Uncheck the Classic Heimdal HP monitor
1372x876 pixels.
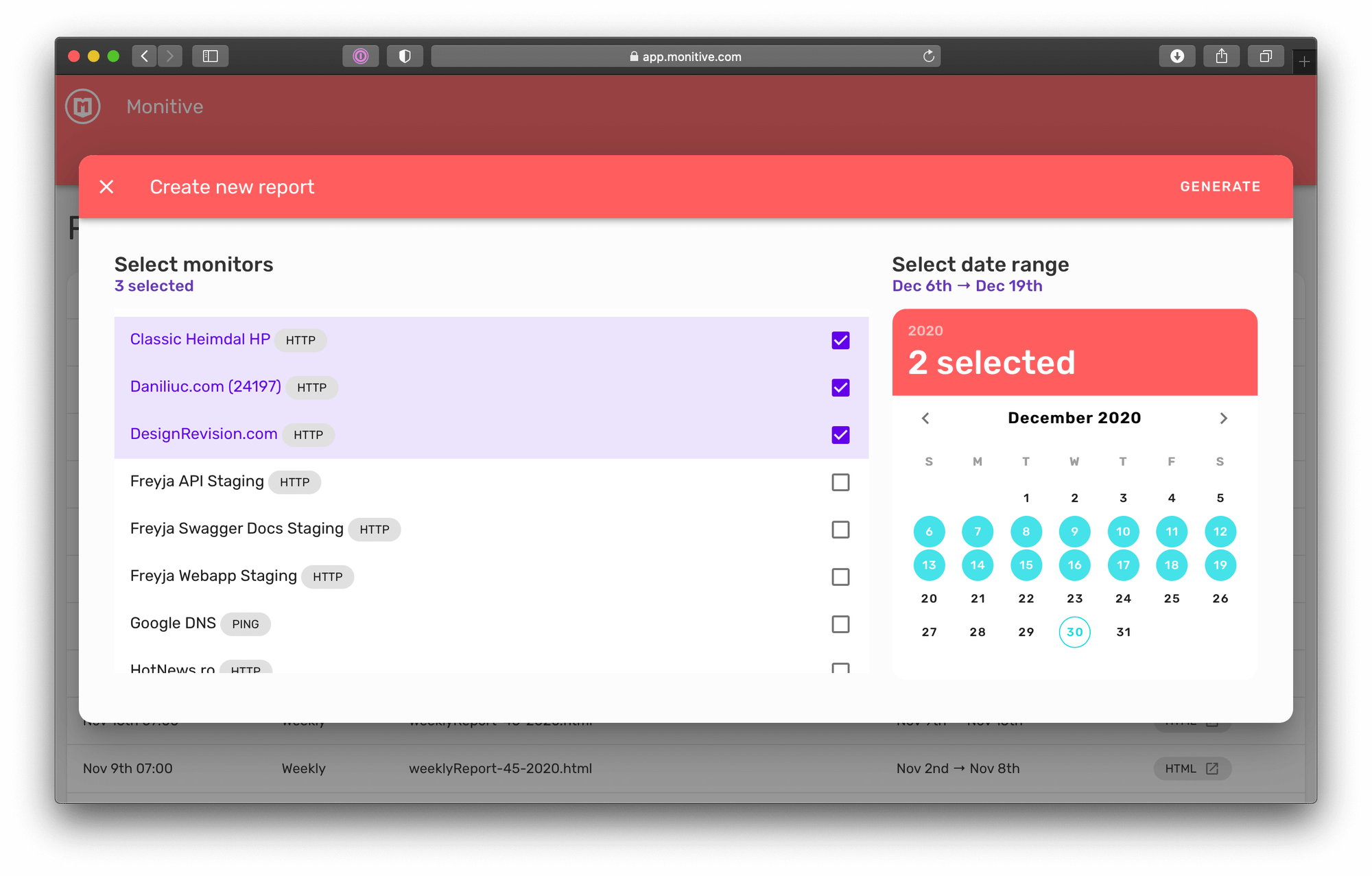pos(840,340)
